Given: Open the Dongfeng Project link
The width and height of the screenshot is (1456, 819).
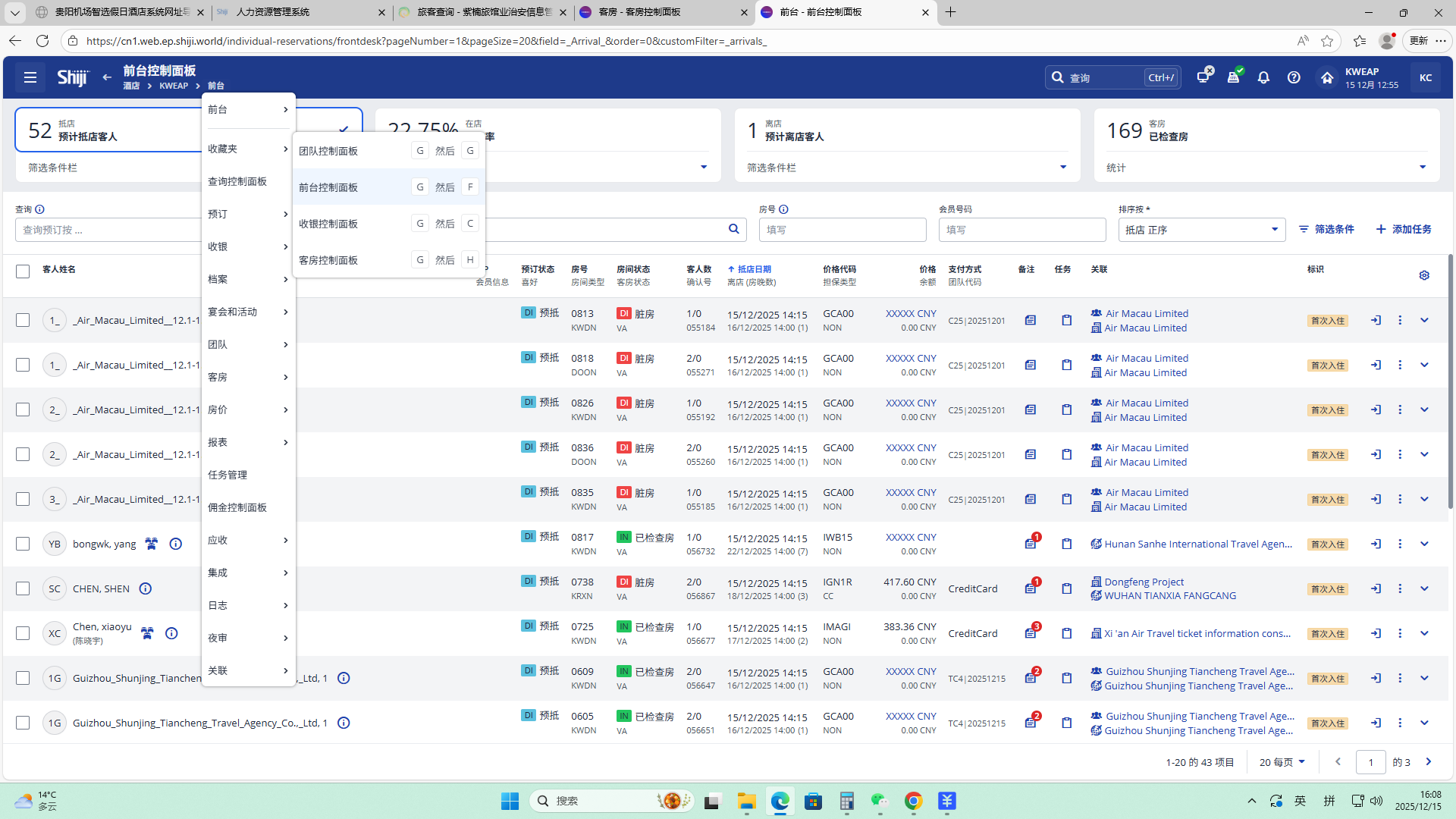Looking at the screenshot, I should tap(1144, 582).
